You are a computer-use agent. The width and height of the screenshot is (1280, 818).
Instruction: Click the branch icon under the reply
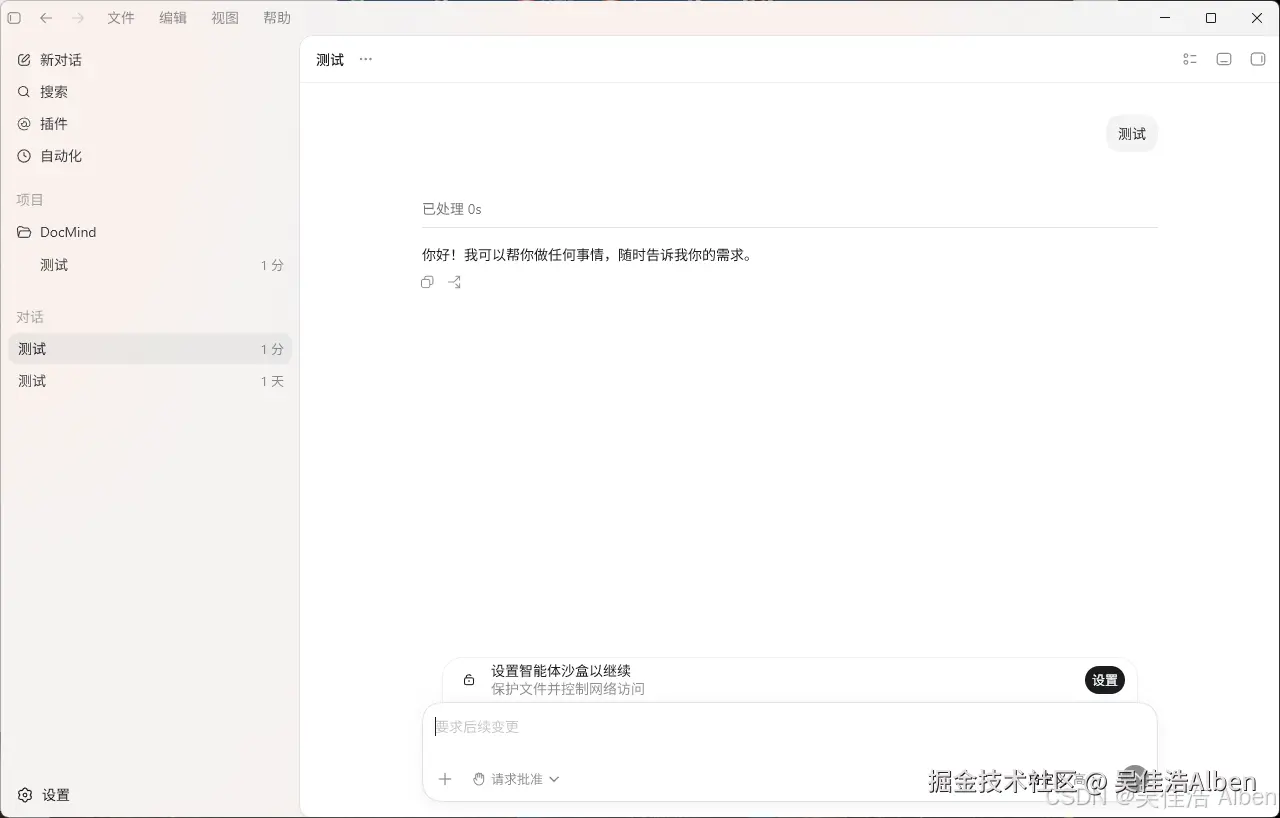pos(455,282)
